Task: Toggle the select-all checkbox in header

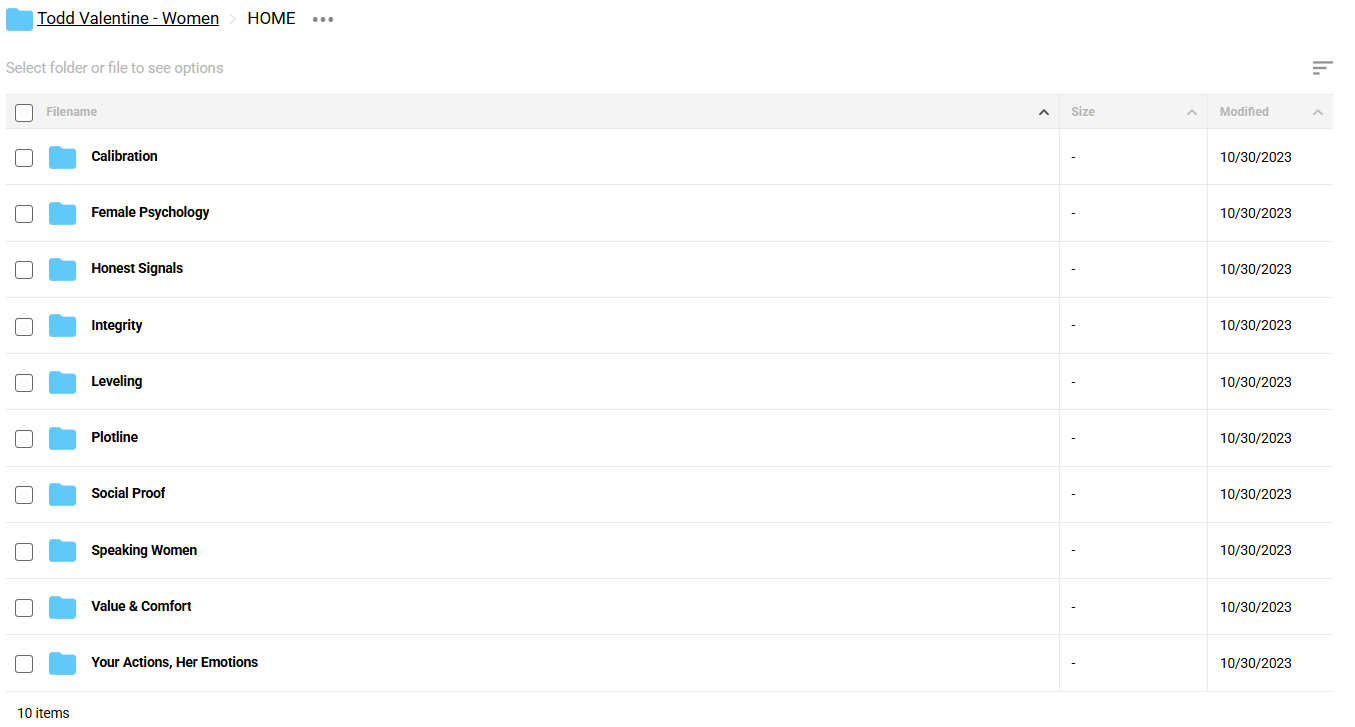Action: (24, 112)
